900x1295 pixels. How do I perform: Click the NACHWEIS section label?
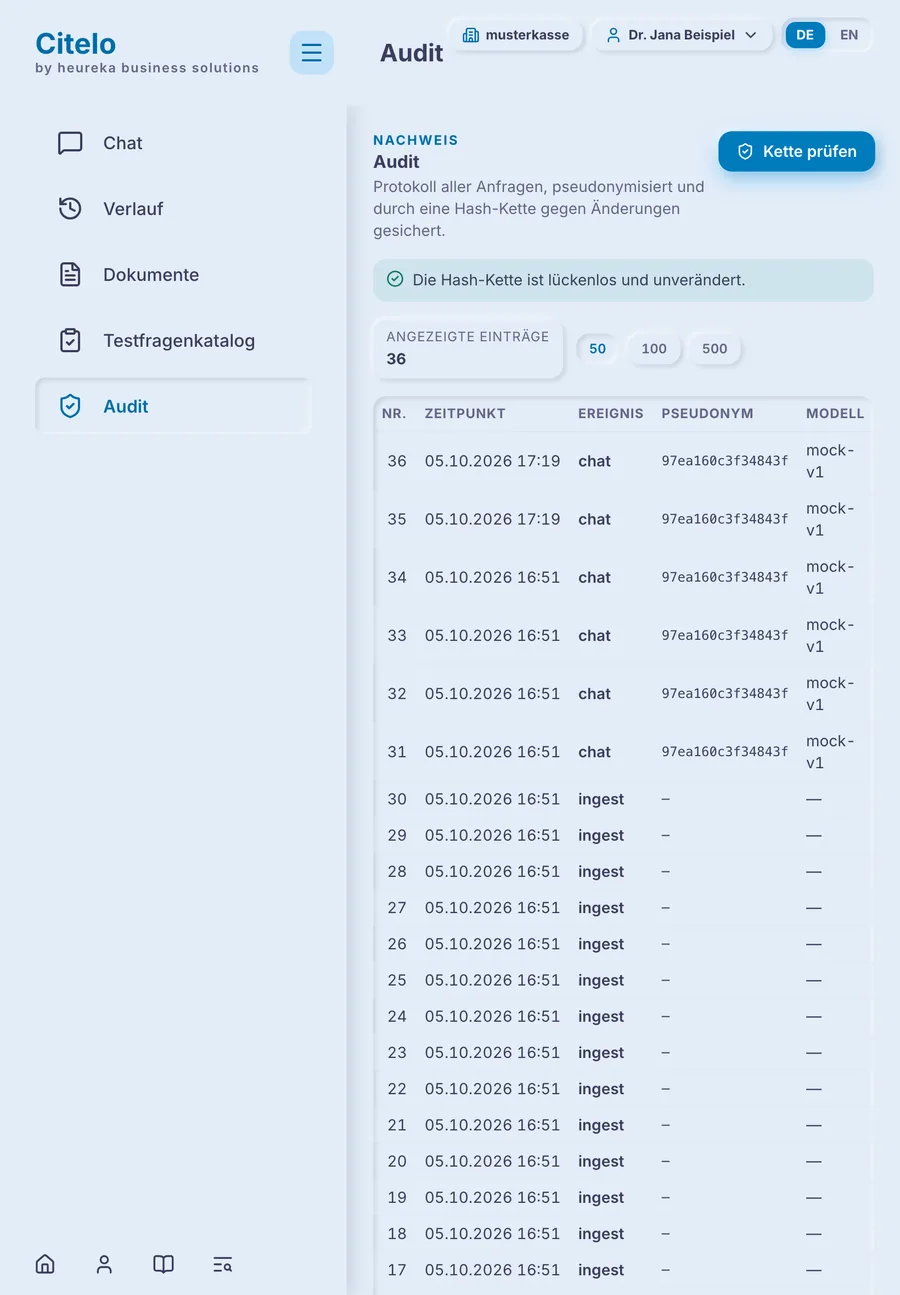tap(416, 140)
